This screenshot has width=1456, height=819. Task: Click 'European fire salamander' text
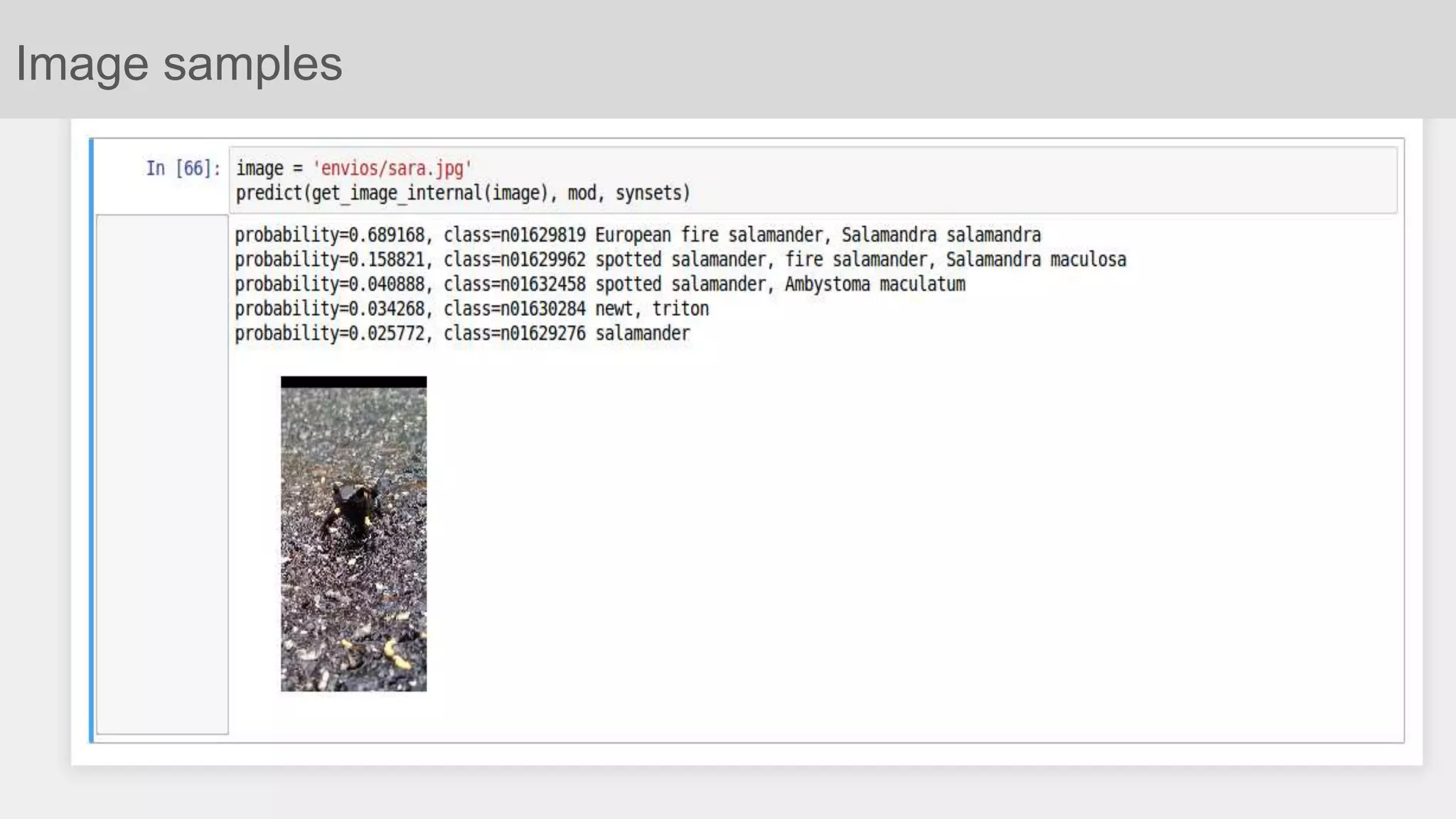[x=708, y=235]
